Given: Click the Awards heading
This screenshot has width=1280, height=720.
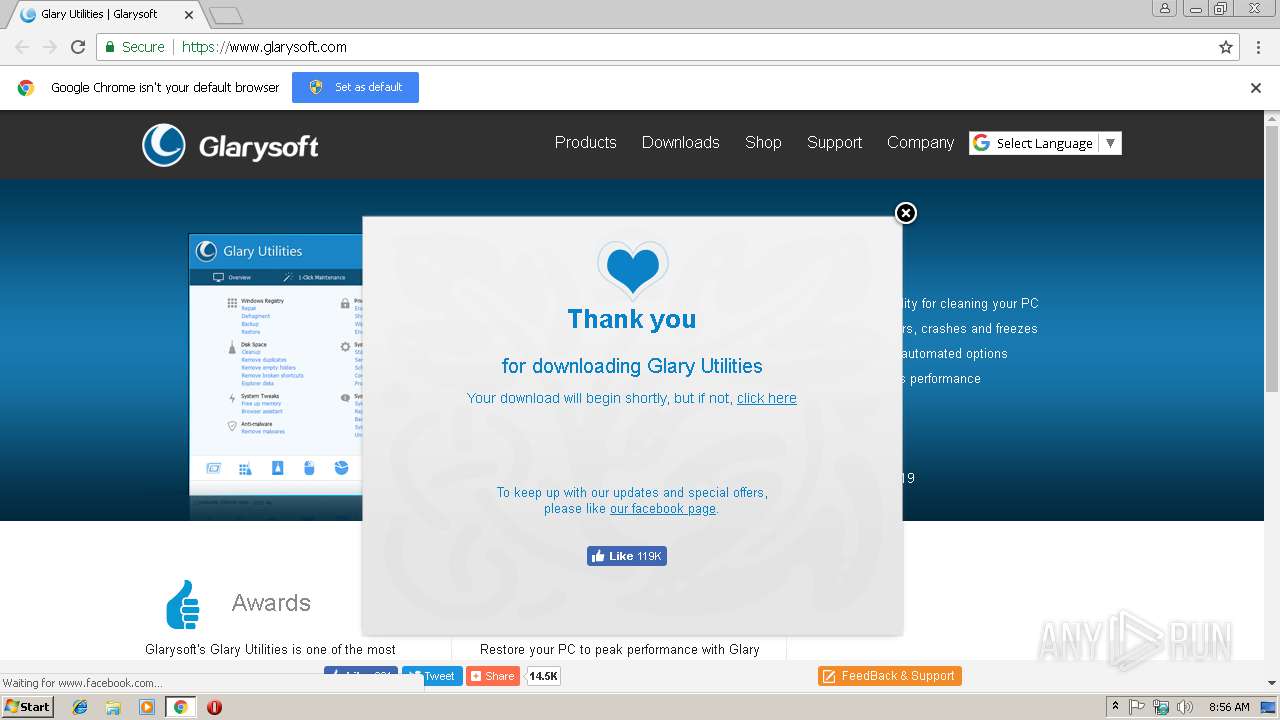Looking at the screenshot, I should click(x=271, y=603).
